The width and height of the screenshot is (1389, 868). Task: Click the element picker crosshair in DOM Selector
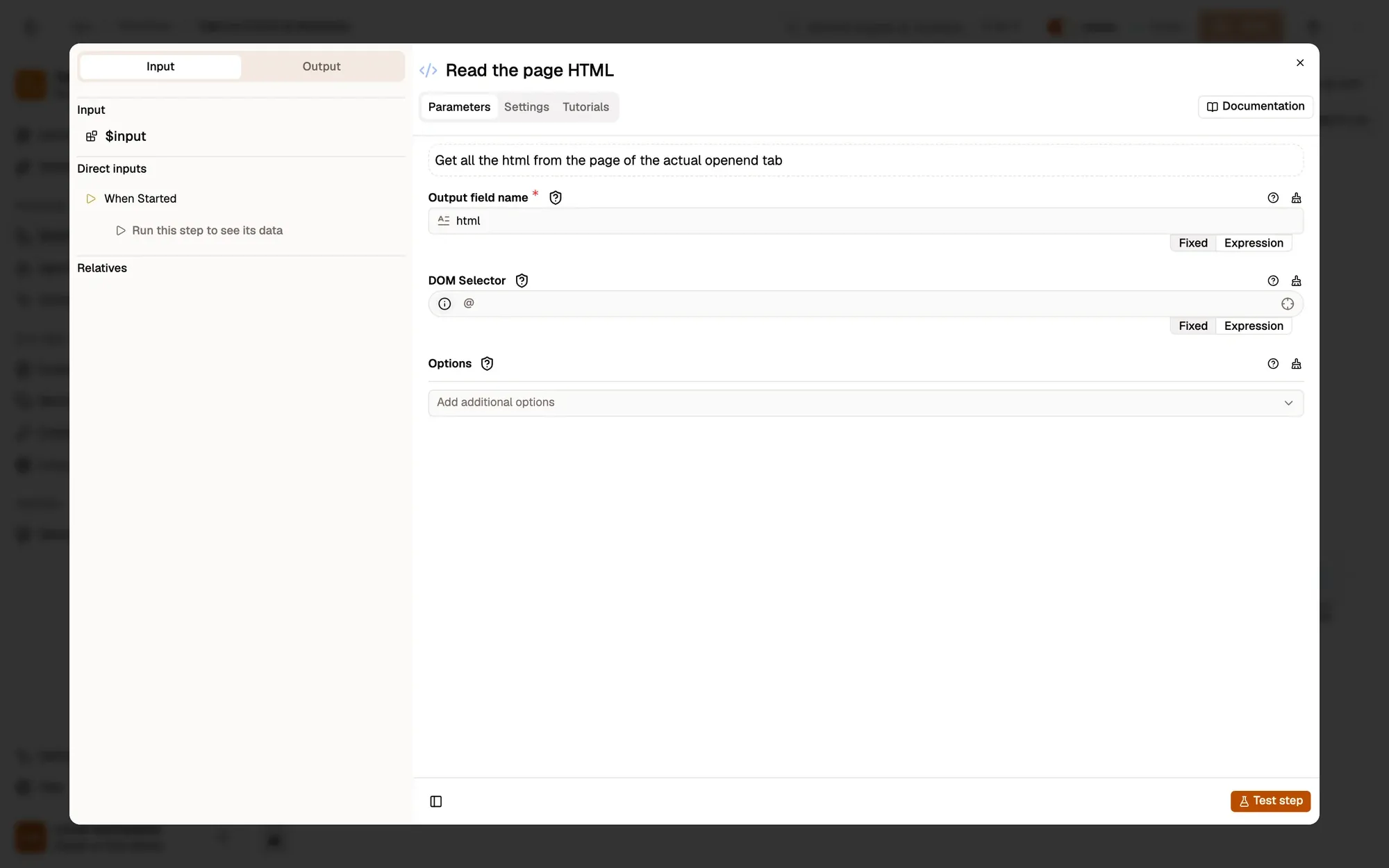click(1288, 304)
